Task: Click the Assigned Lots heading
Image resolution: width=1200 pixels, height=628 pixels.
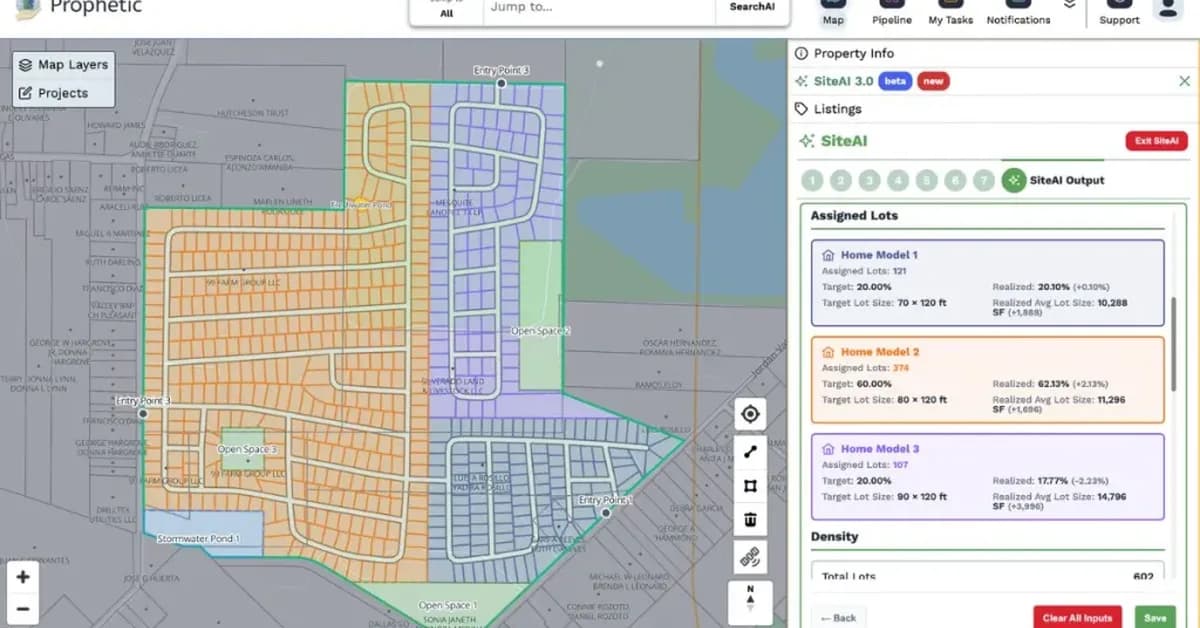Action: pos(854,215)
